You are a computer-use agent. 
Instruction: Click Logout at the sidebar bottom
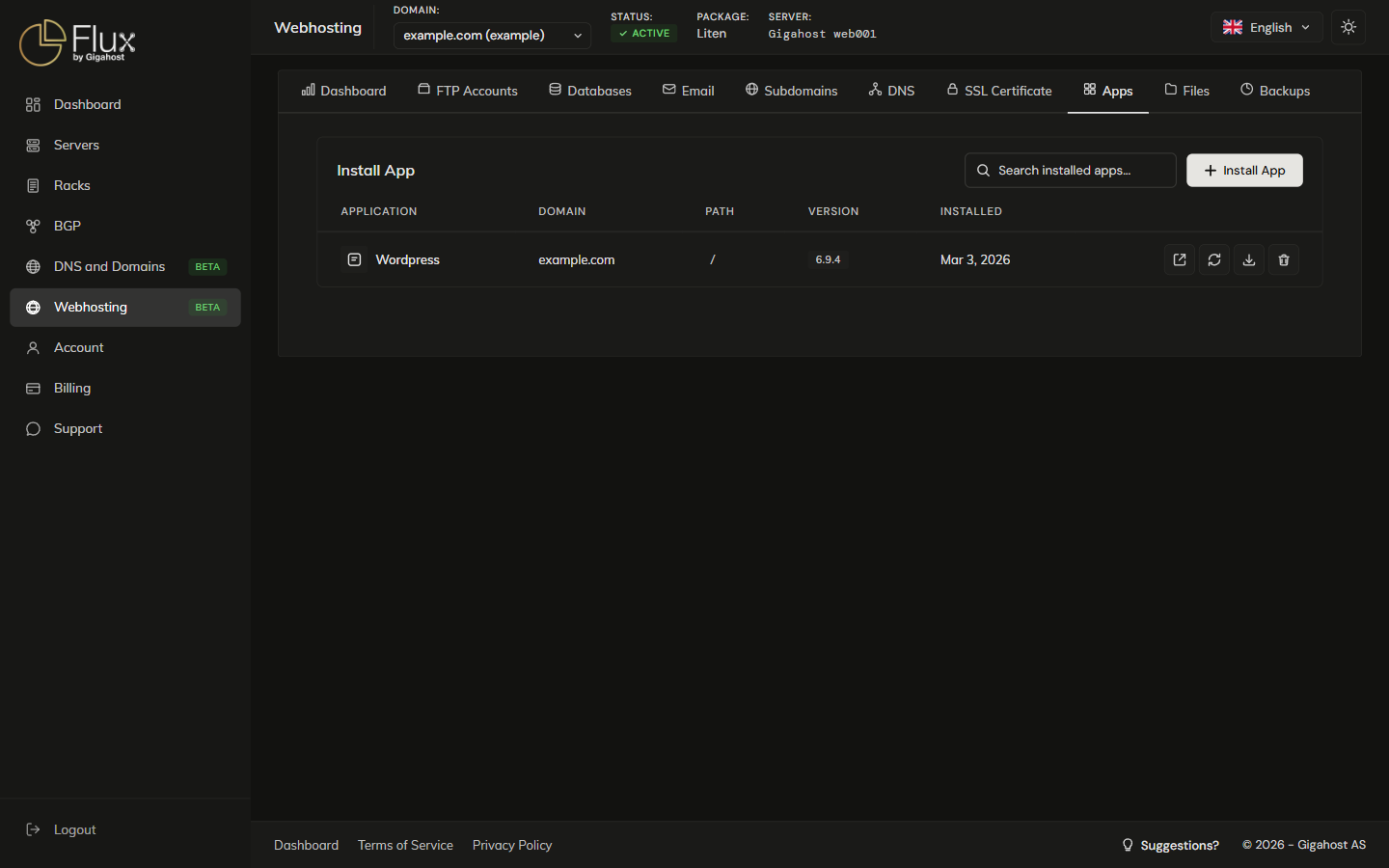click(125, 829)
